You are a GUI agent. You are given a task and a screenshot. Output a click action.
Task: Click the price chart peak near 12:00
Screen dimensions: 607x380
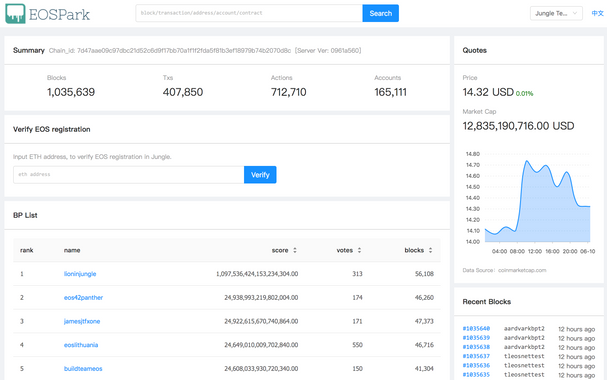click(527, 161)
